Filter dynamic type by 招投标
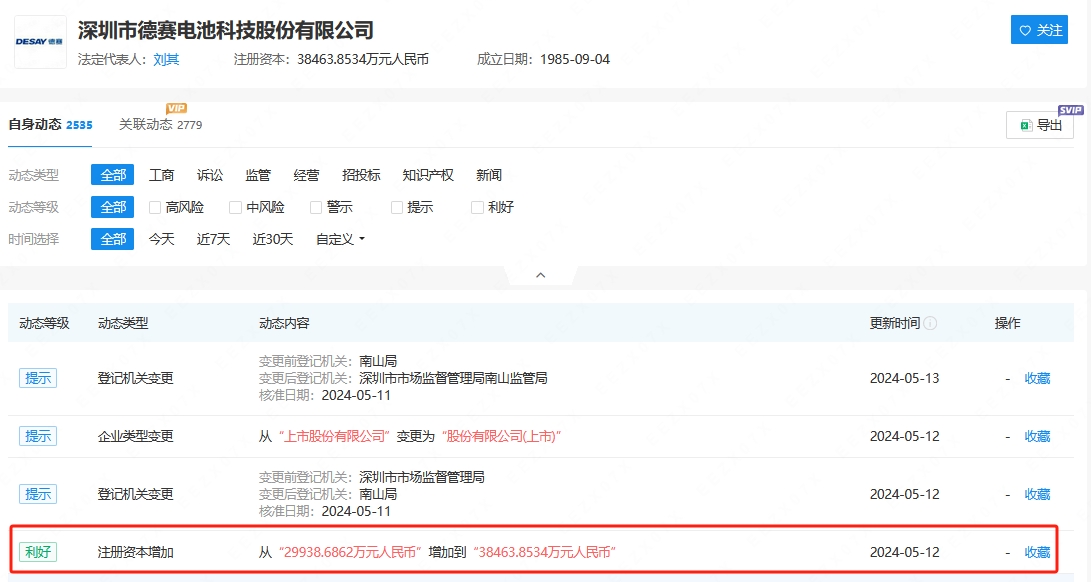The image size is (1091, 582). point(361,175)
